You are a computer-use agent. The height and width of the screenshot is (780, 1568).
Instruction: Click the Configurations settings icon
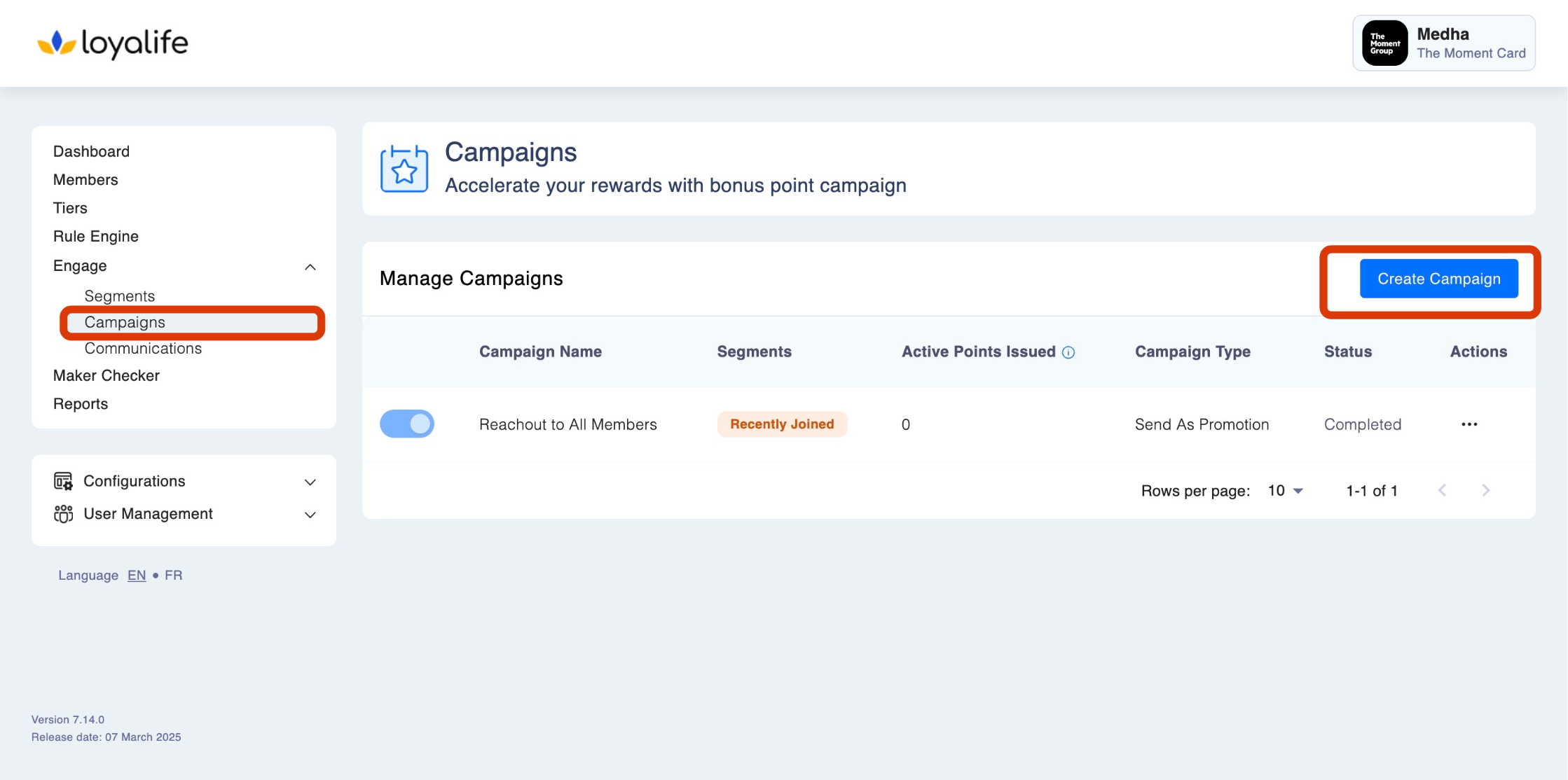point(63,481)
